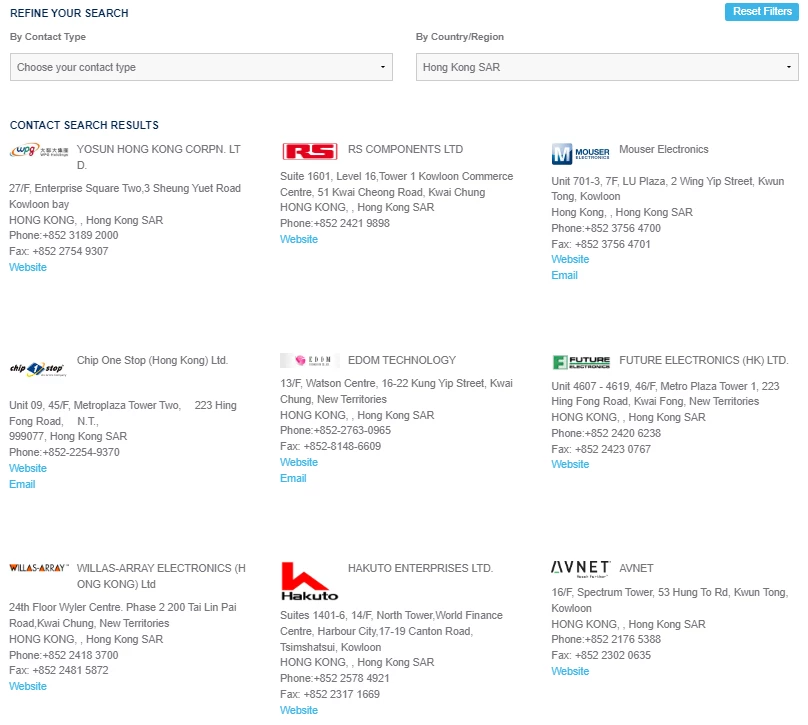Click the Mouser Electronics company name
This screenshot has width=808, height=725.
[x=664, y=149]
